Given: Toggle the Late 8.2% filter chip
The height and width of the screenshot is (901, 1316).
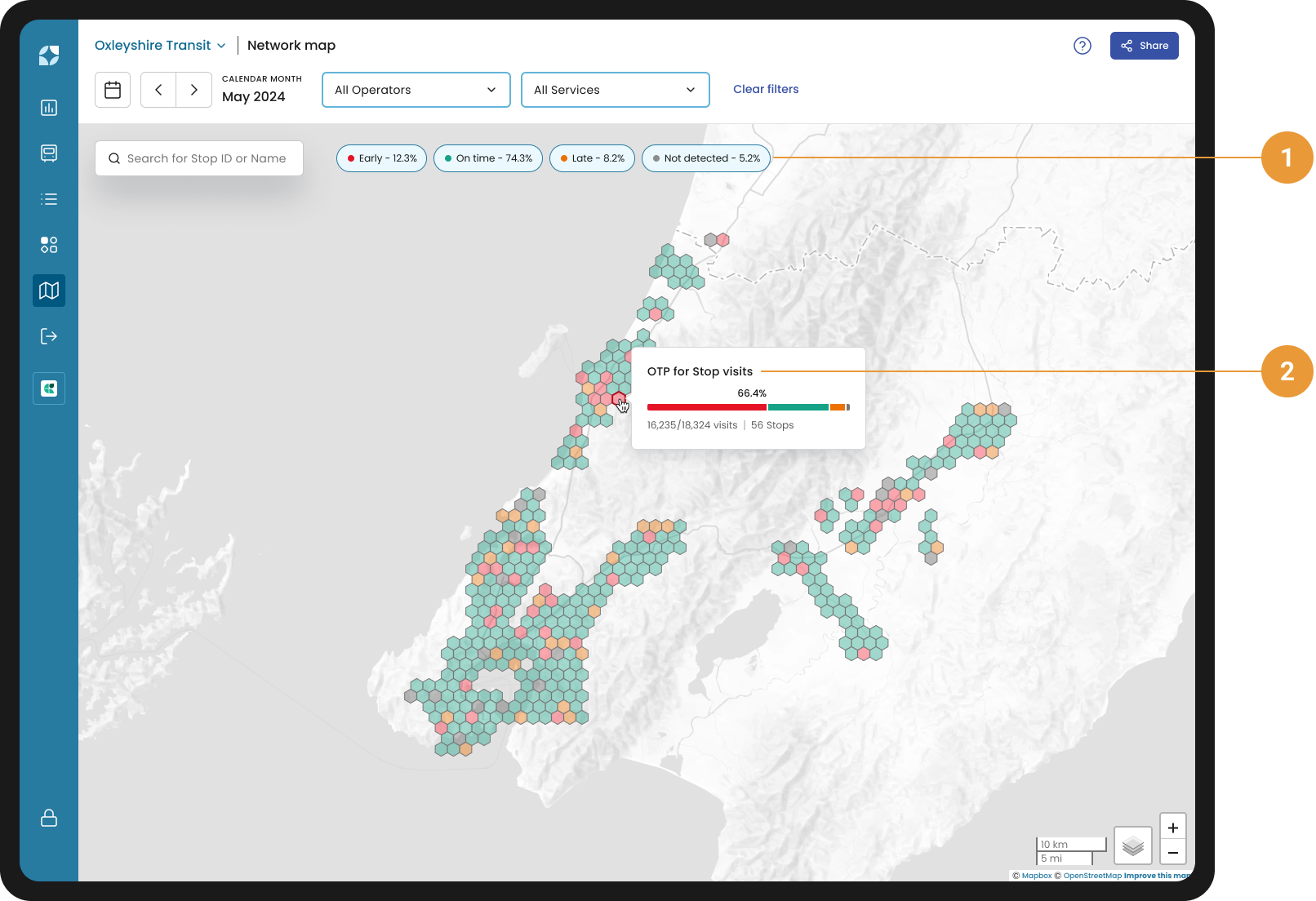Looking at the screenshot, I should tap(592, 158).
